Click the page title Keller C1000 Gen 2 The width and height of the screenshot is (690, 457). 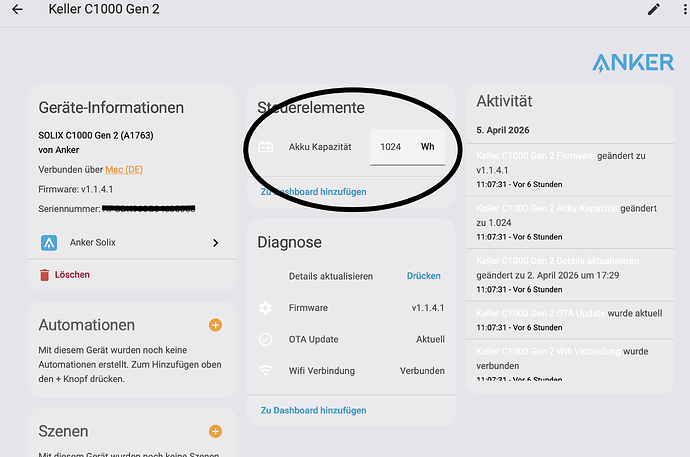[104, 9]
